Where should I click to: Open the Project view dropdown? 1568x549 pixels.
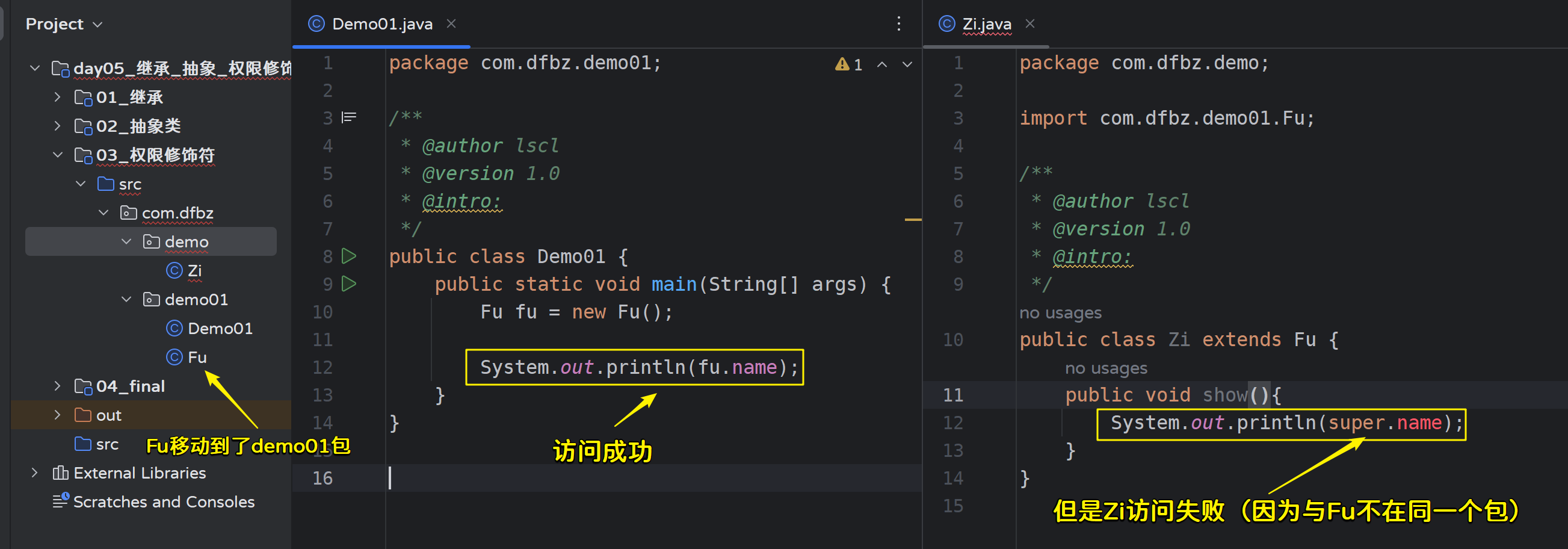tap(97, 24)
